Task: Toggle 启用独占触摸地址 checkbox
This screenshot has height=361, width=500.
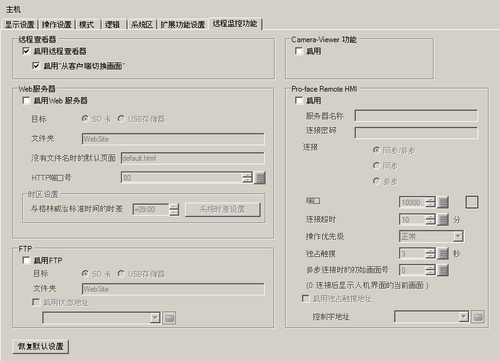Action: pos(305,298)
